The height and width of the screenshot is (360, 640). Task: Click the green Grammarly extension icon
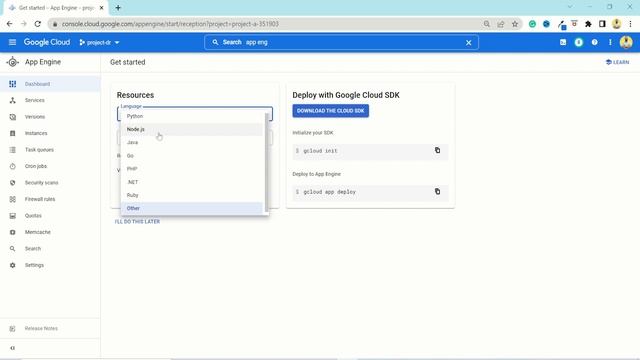coord(532,24)
